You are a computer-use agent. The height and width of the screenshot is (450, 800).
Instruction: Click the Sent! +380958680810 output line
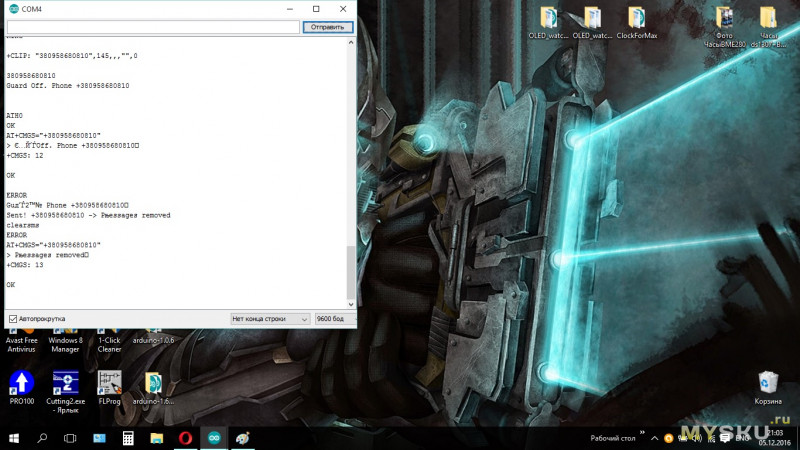point(88,215)
